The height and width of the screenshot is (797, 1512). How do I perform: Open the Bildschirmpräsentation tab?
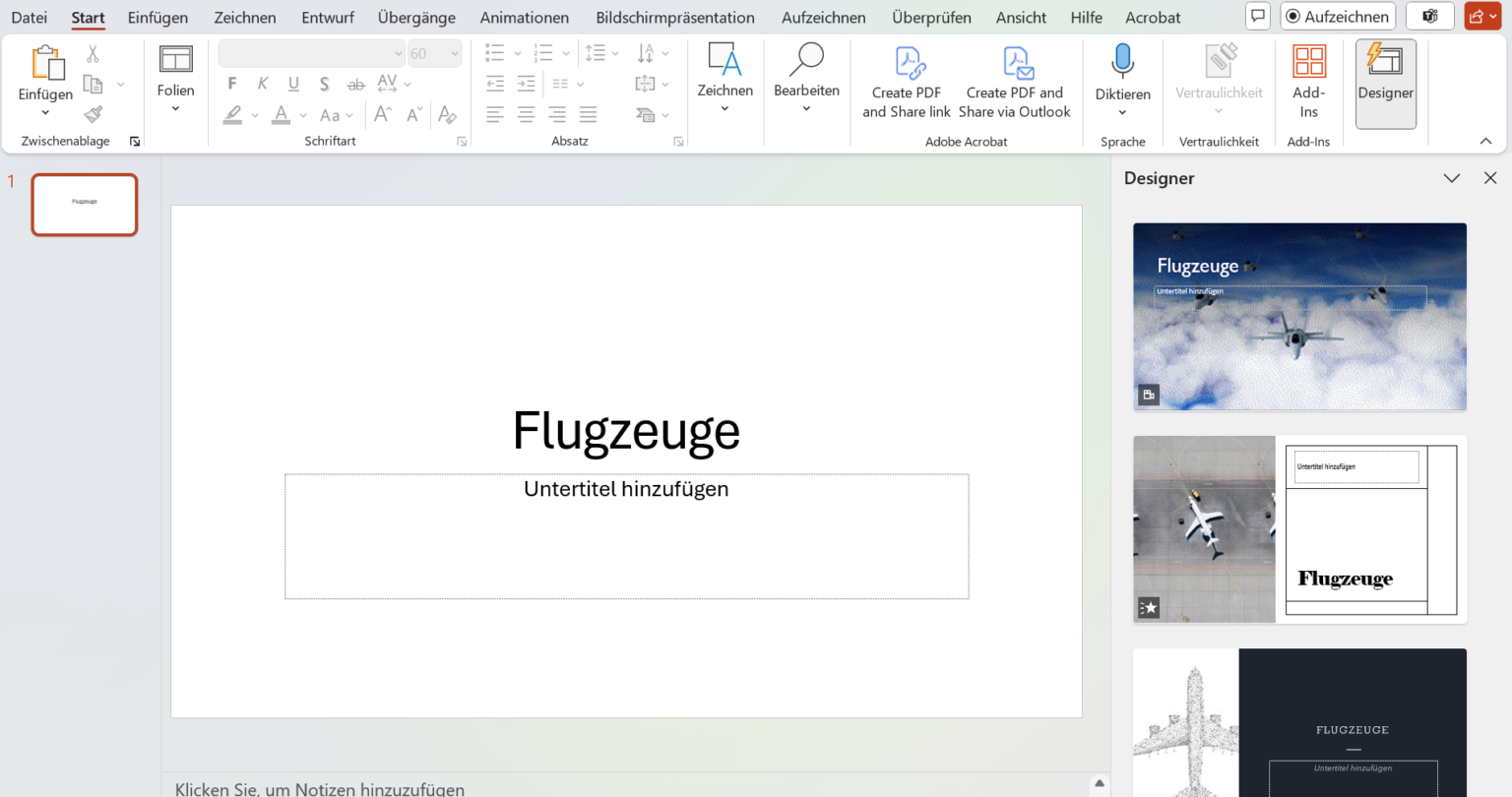(x=674, y=17)
